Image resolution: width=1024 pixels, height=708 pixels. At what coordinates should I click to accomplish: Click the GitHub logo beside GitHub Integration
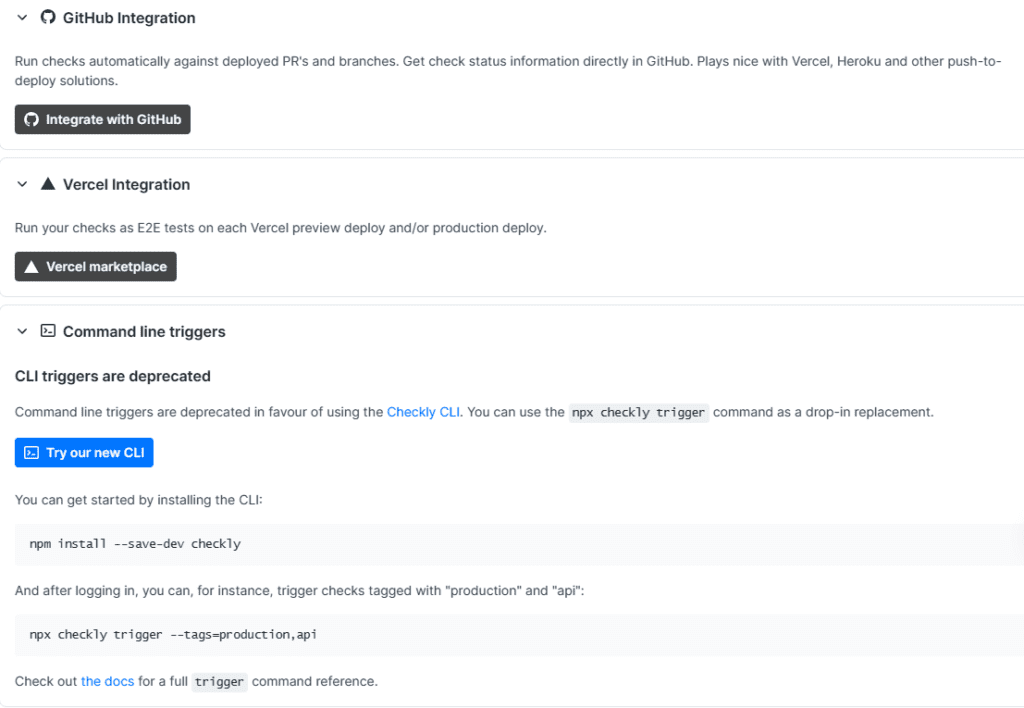click(x=48, y=17)
